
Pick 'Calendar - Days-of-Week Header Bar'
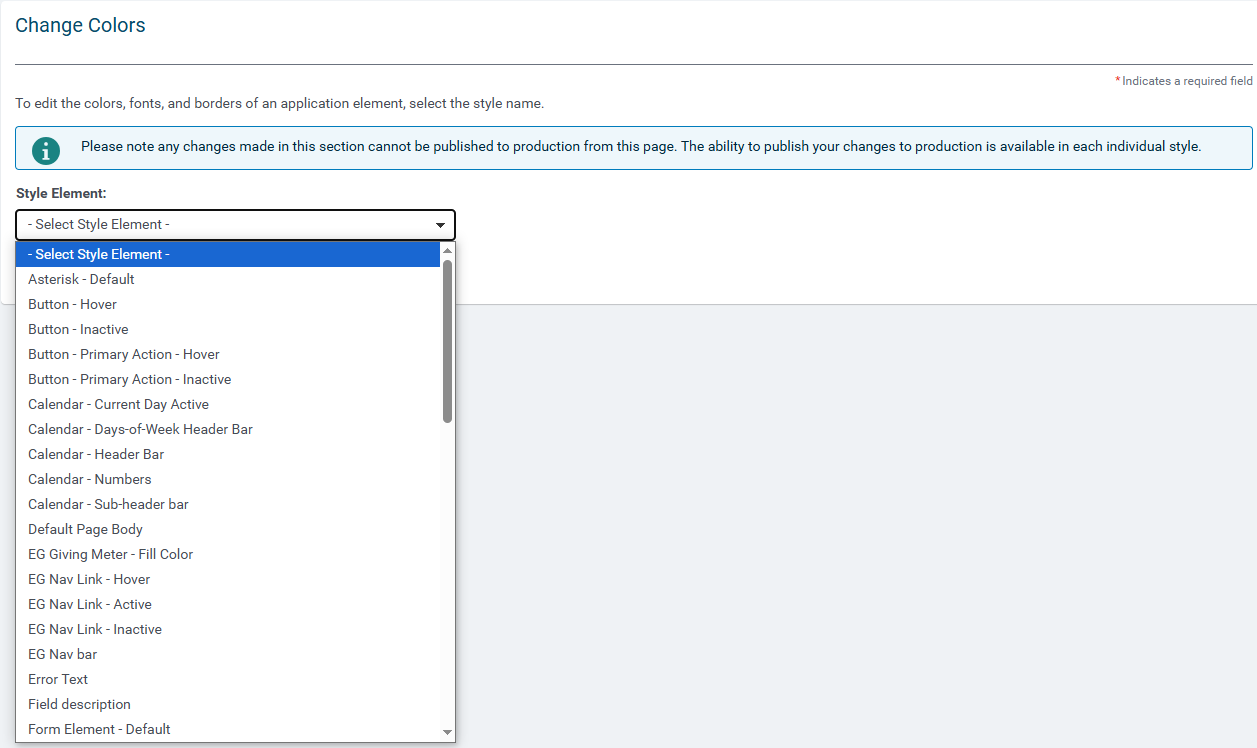(228, 429)
